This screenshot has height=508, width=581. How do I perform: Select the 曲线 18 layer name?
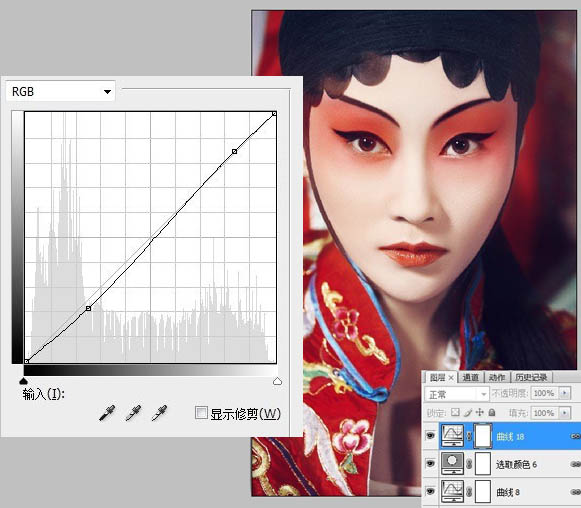[510, 436]
